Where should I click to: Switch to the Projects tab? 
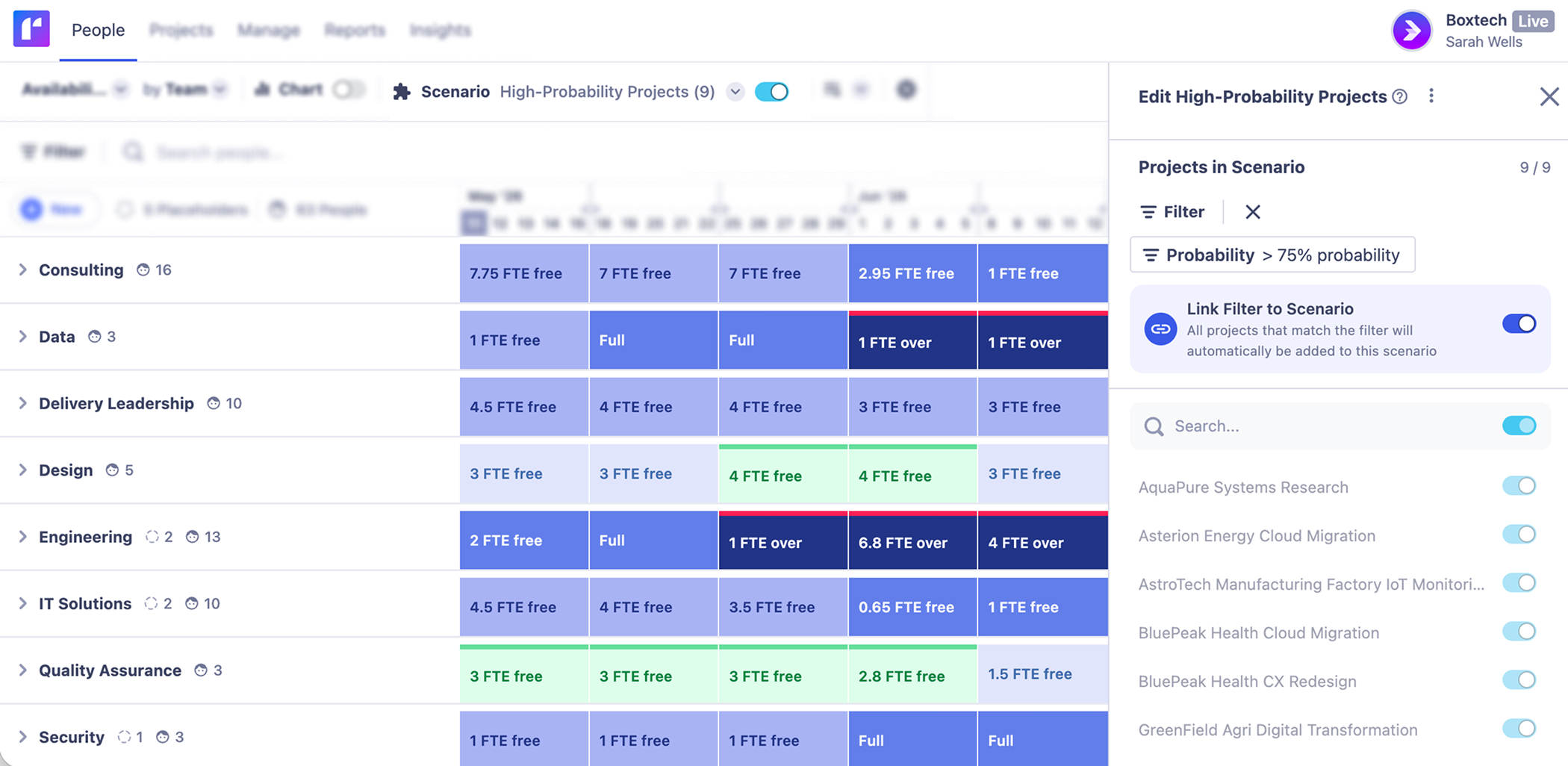point(181,30)
